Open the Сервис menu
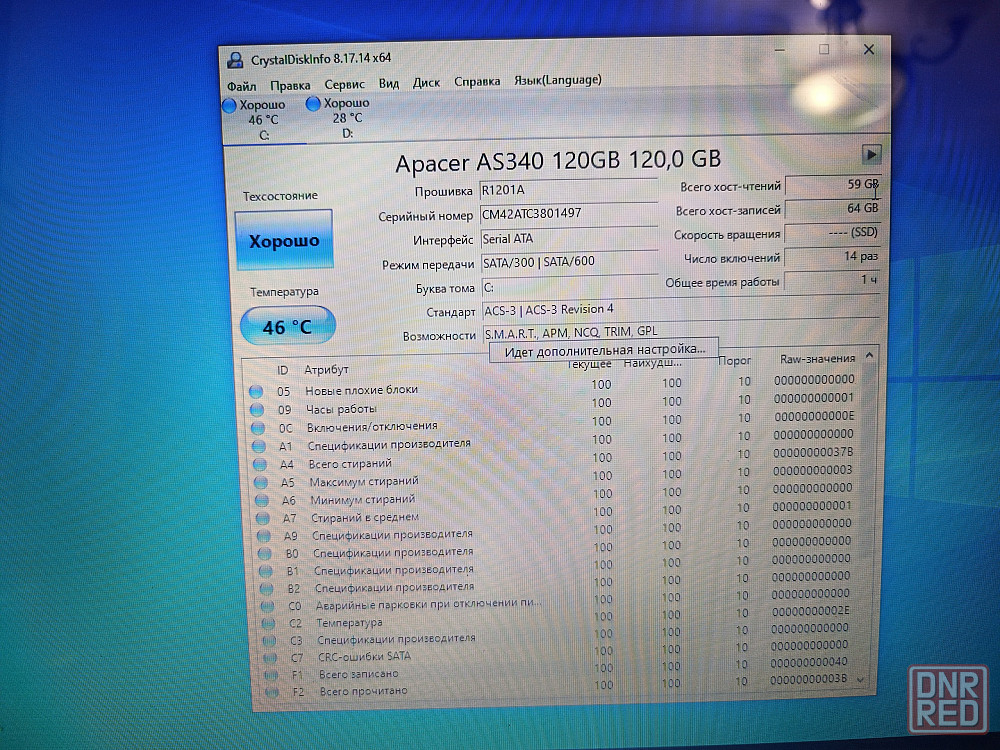The image size is (1000, 750). (x=345, y=84)
